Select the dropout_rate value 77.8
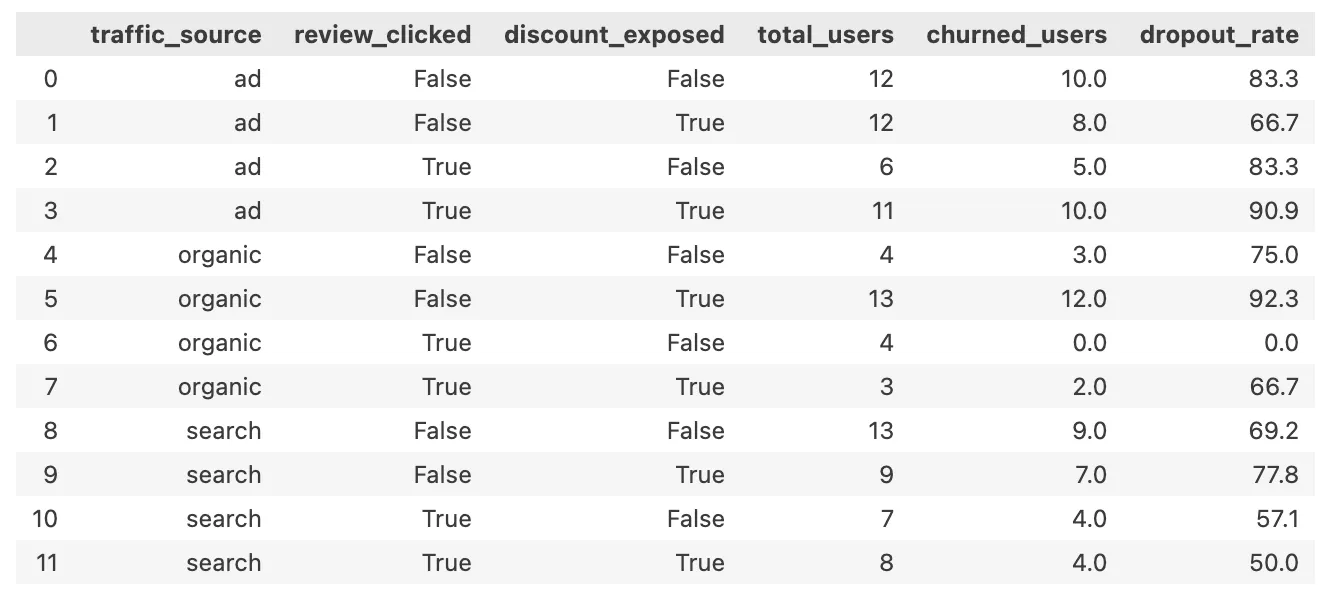 tap(1274, 475)
